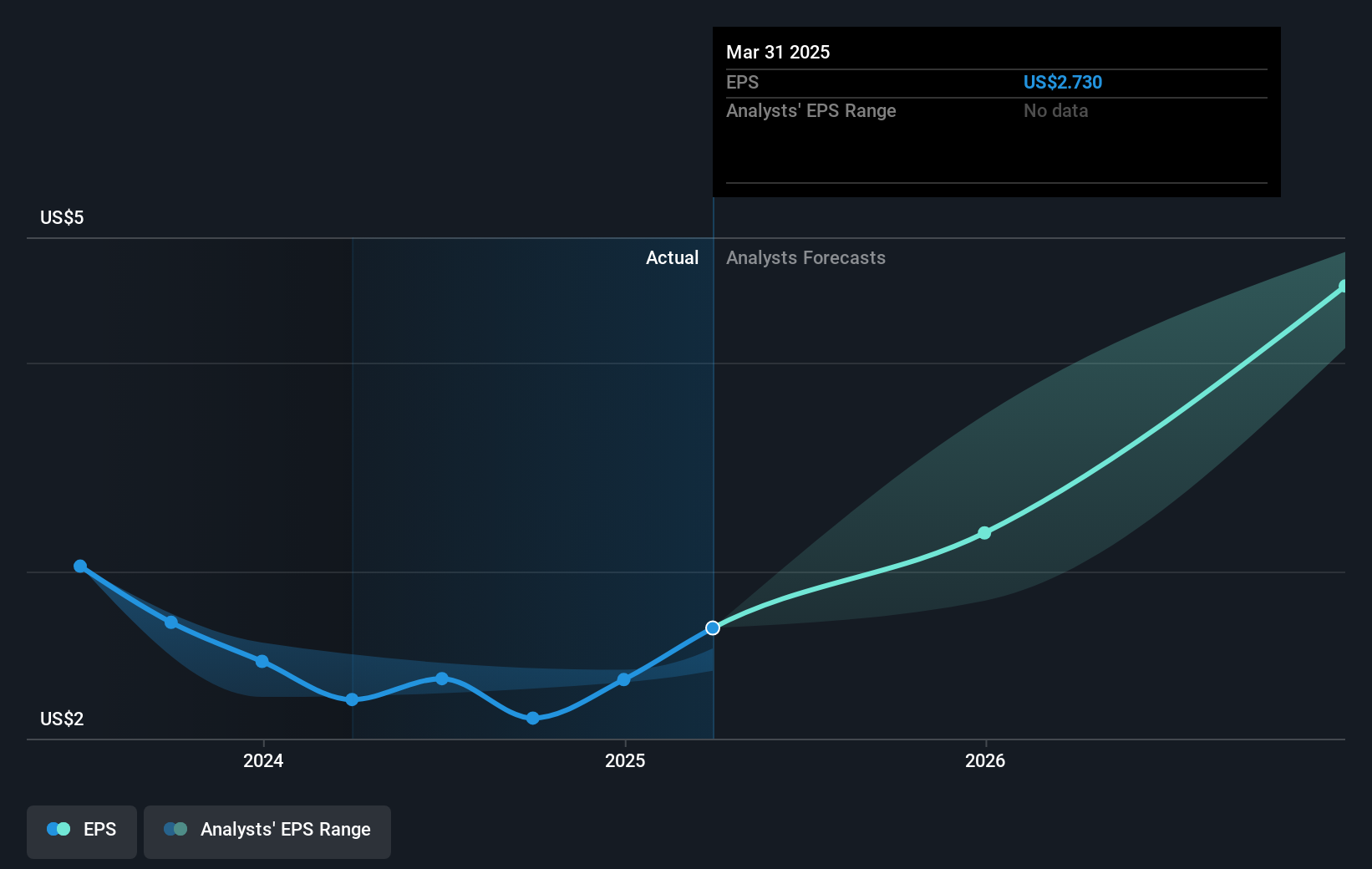Click the mid-2024 local peak data point
Screen dimensions: 1372x869
[x=440, y=678]
